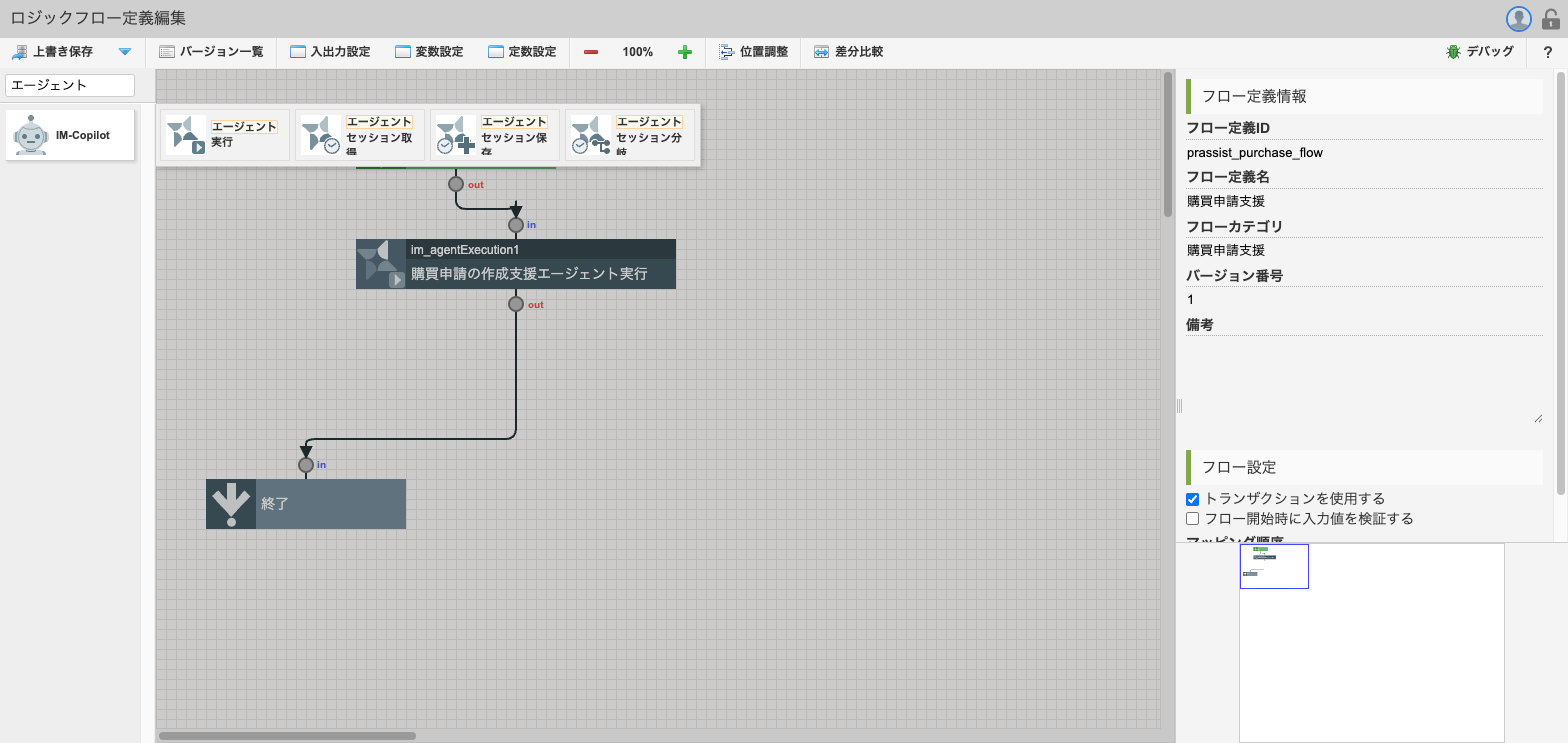Open バージョン一覧 version list
The image size is (1568, 743).
click(211, 52)
